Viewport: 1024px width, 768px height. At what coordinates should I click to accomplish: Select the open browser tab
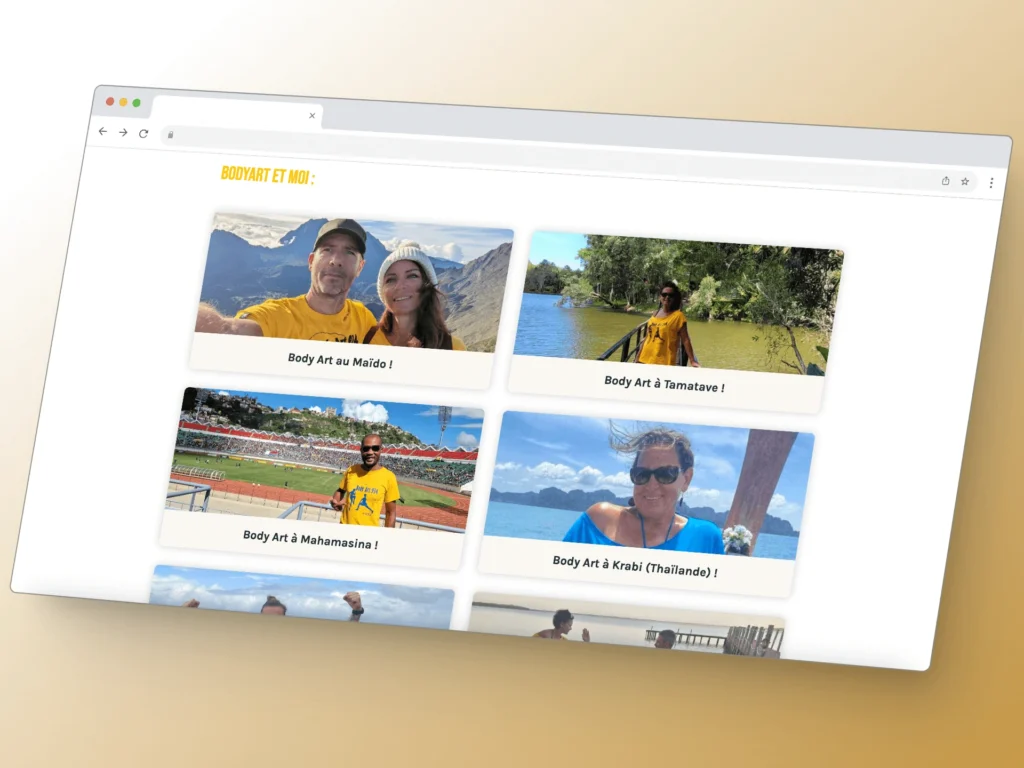click(235, 110)
